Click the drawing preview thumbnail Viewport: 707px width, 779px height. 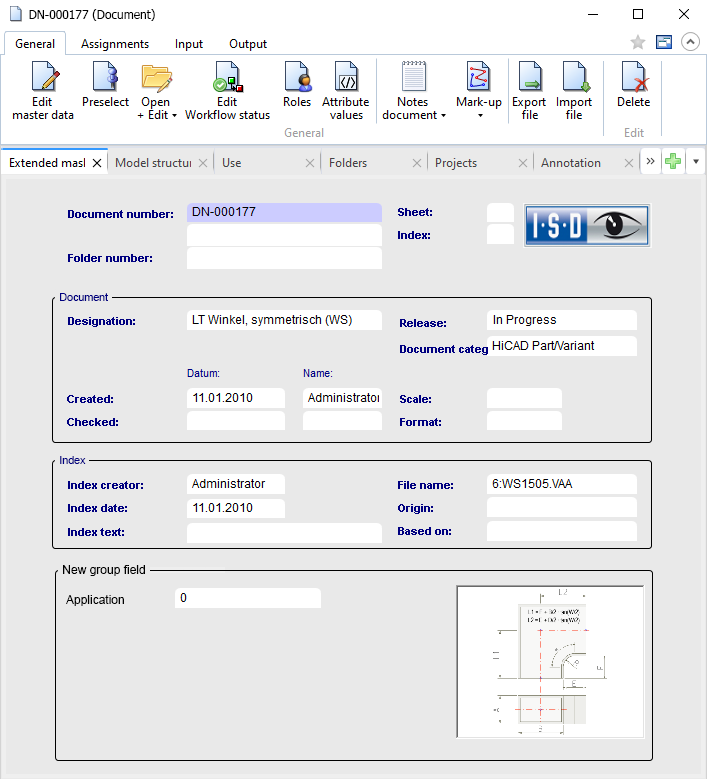tap(549, 661)
